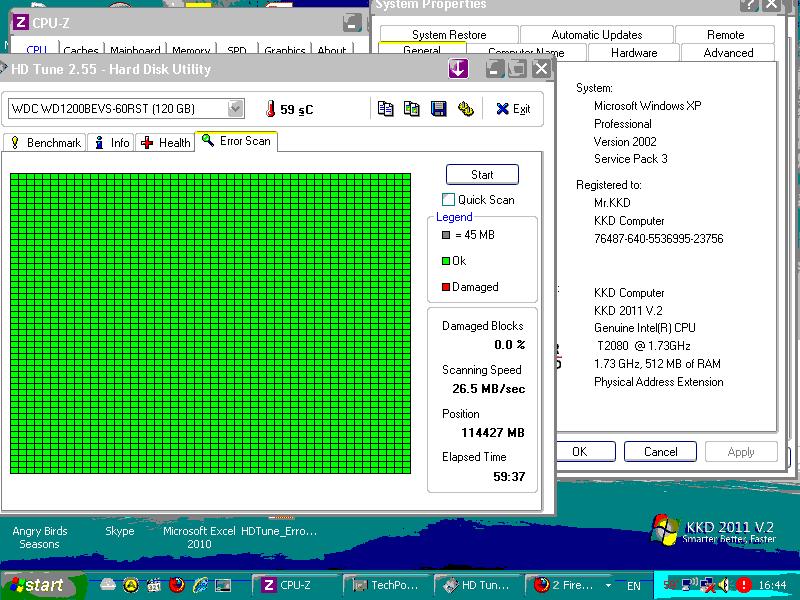The width and height of the screenshot is (800, 600).
Task: Open HD Tune options via the wrench icon
Action: coord(465,109)
